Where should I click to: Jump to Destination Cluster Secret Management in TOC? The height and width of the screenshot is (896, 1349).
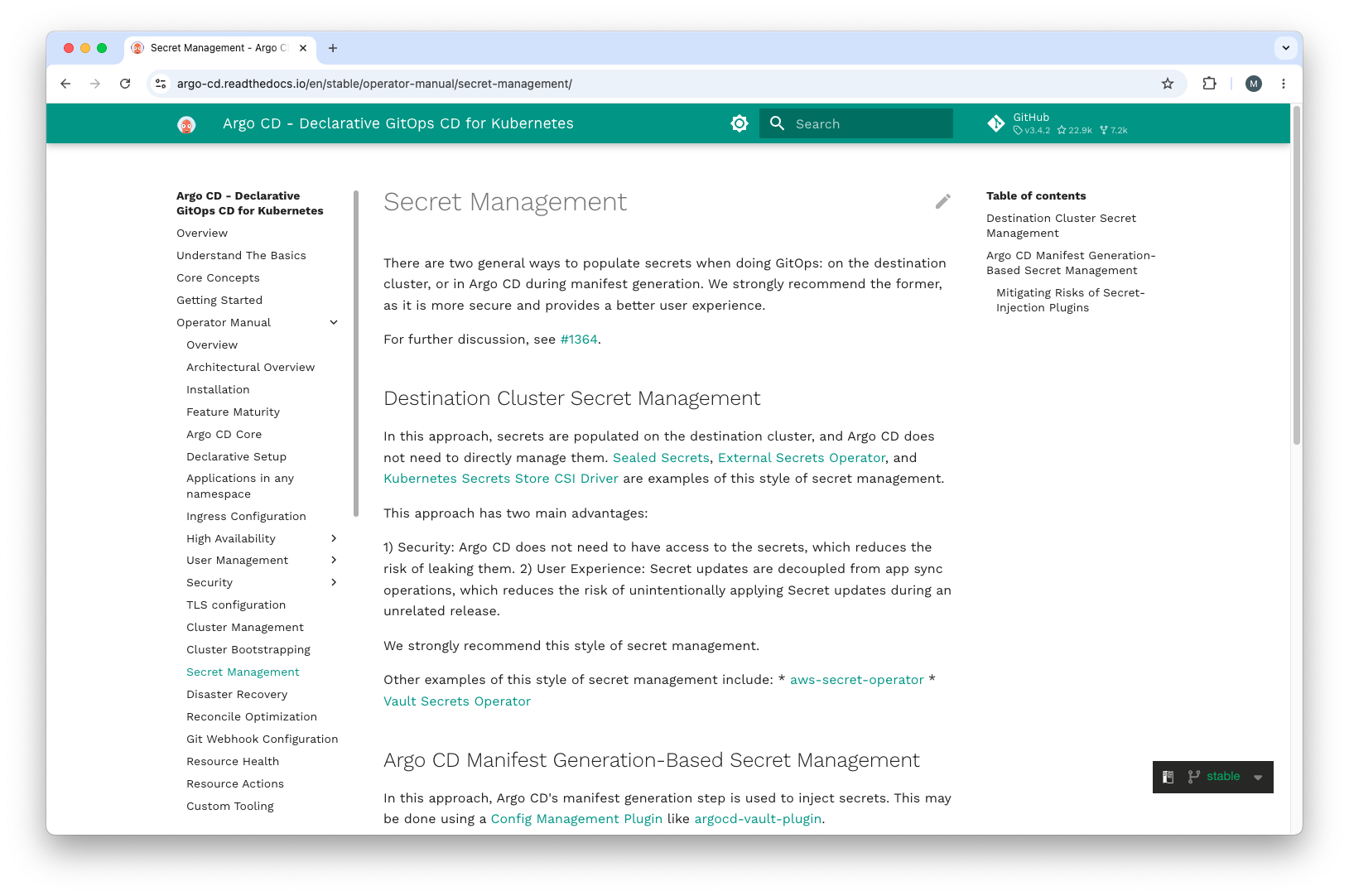tap(1061, 225)
